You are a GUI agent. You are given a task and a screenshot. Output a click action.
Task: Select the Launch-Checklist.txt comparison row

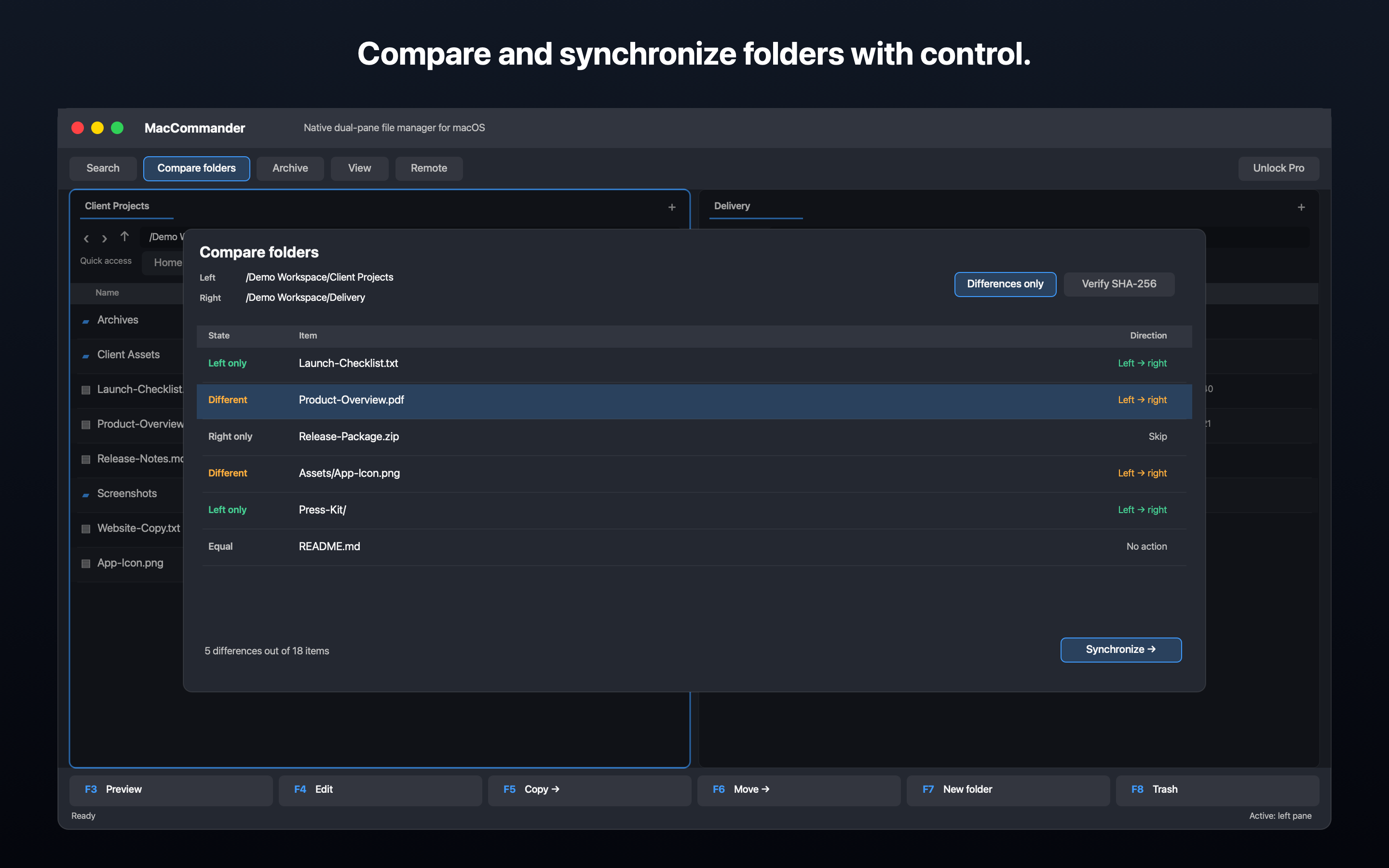[x=694, y=364]
